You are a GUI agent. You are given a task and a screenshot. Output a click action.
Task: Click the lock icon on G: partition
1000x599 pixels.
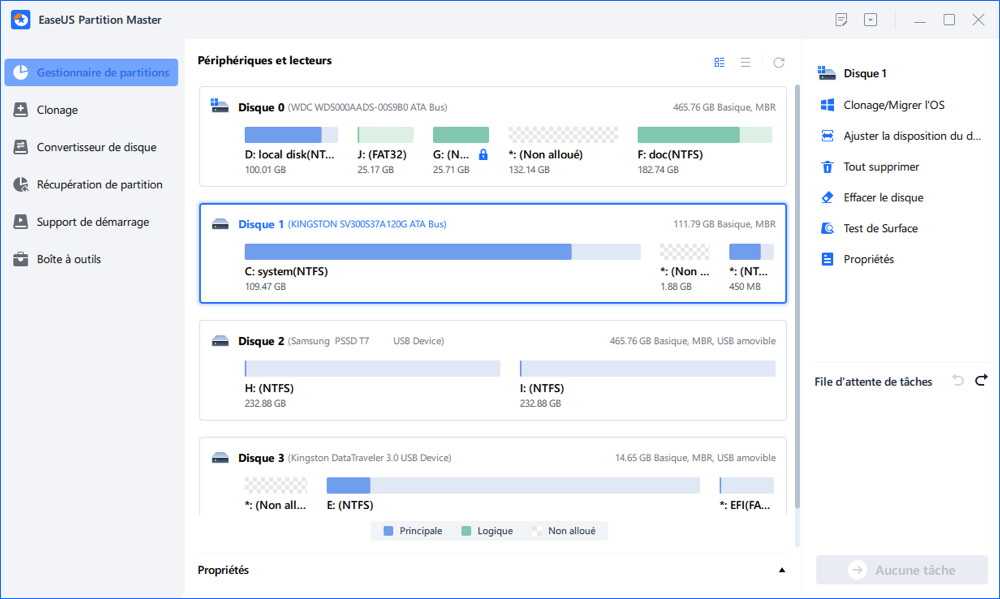click(483, 154)
